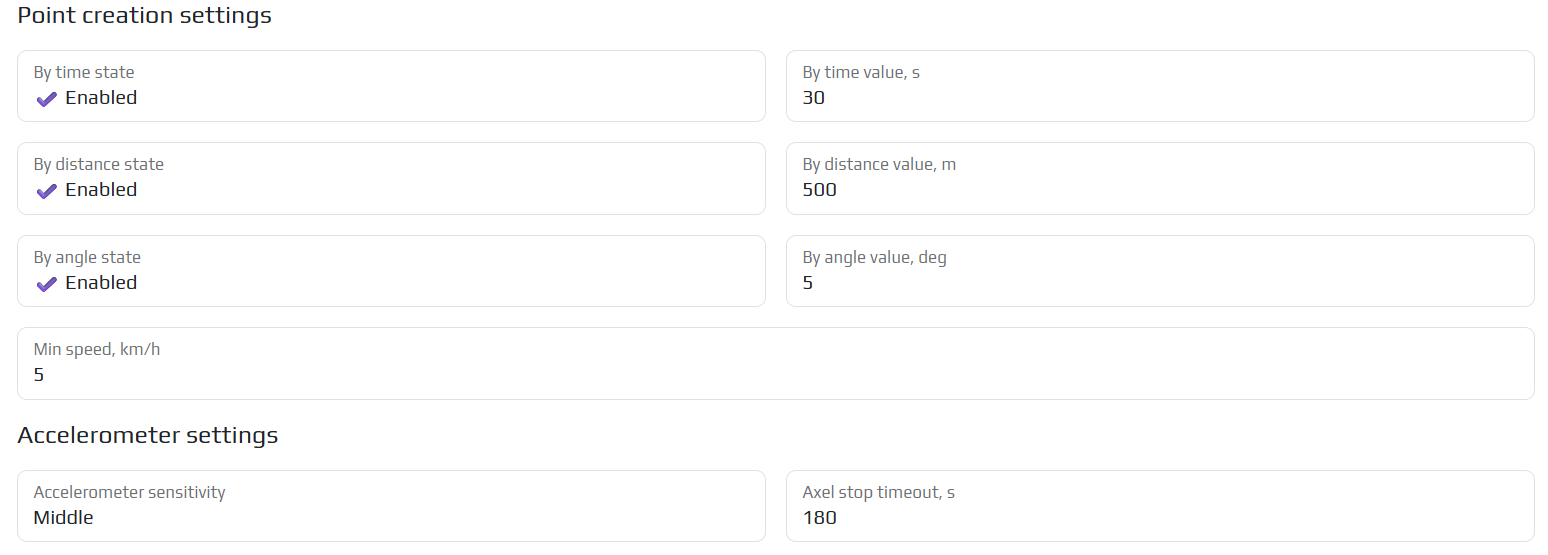This screenshot has height=555, width=1548.
Task: Click the checkmark icon under By time state
Action: tap(46, 99)
